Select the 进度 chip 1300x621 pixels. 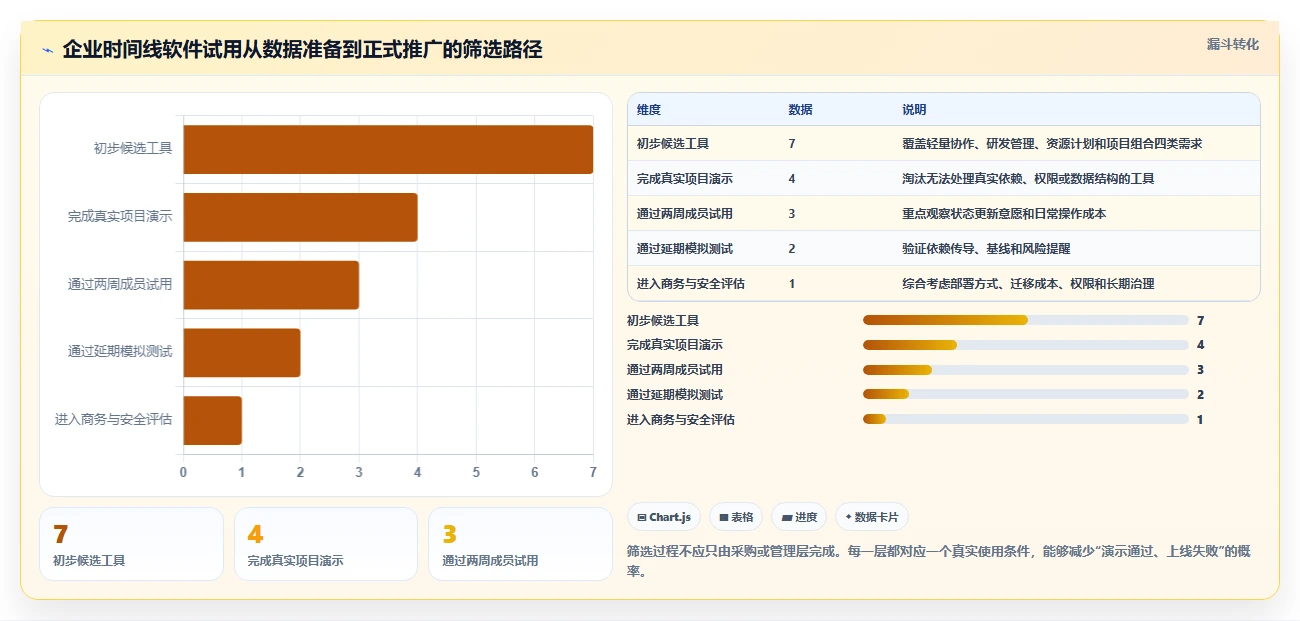tap(799, 517)
